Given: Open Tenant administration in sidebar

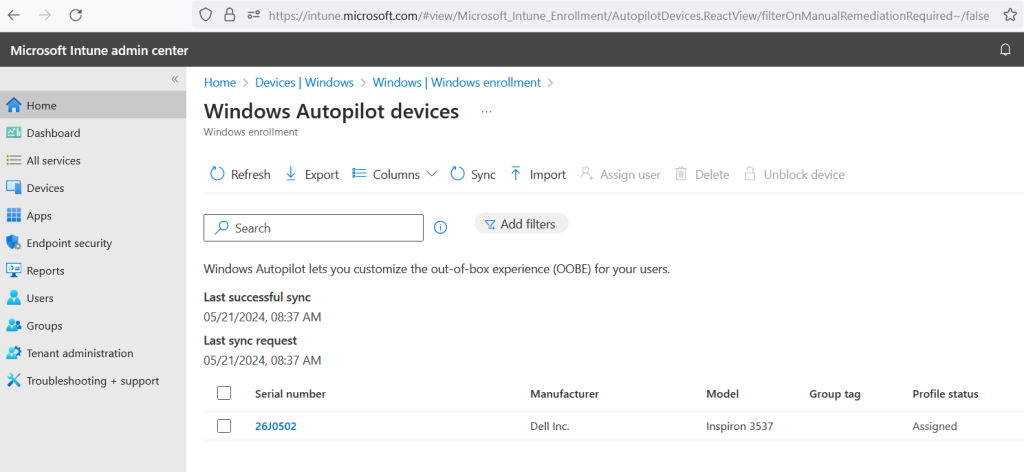Looking at the screenshot, I should click(79, 353).
